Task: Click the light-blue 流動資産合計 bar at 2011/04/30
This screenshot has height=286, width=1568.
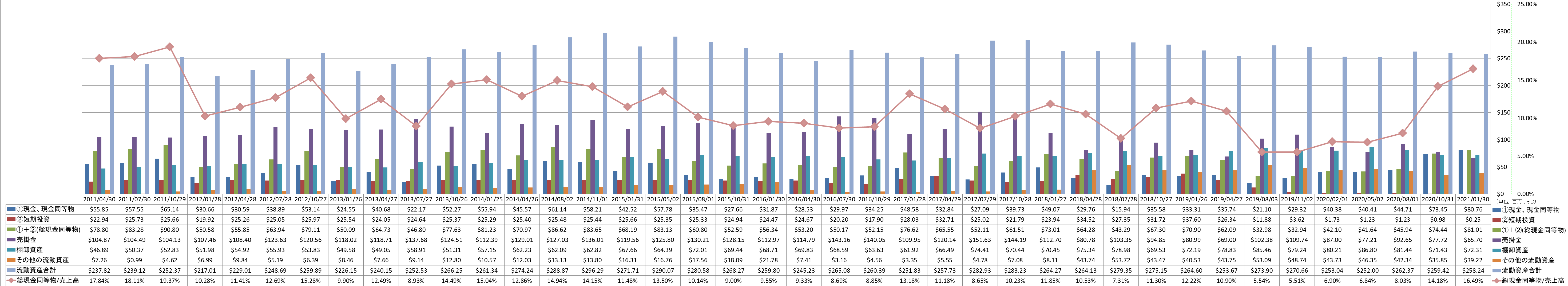Action: click(112, 129)
